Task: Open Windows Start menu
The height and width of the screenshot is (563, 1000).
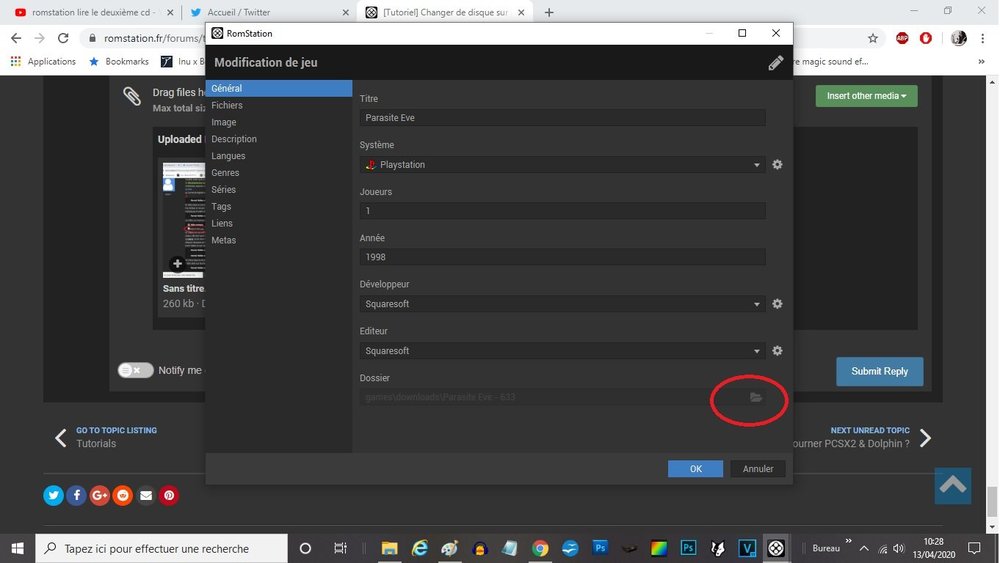Action: click(x=17, y=548)
